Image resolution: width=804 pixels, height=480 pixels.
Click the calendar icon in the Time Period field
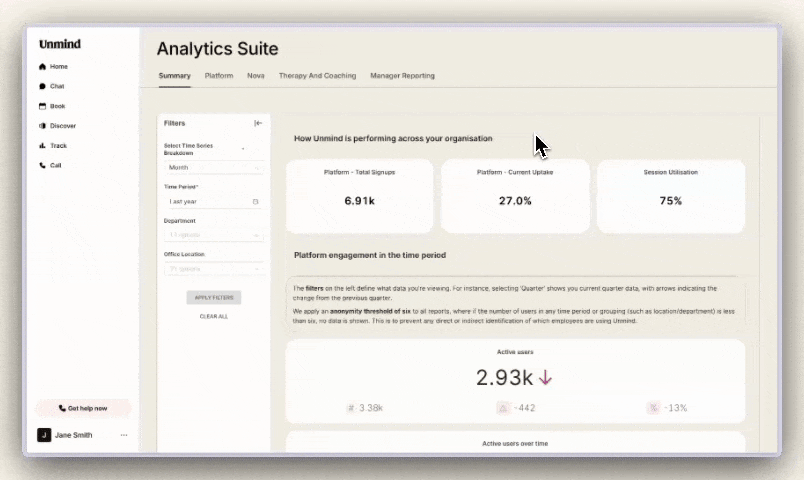(x=255, y=201)
